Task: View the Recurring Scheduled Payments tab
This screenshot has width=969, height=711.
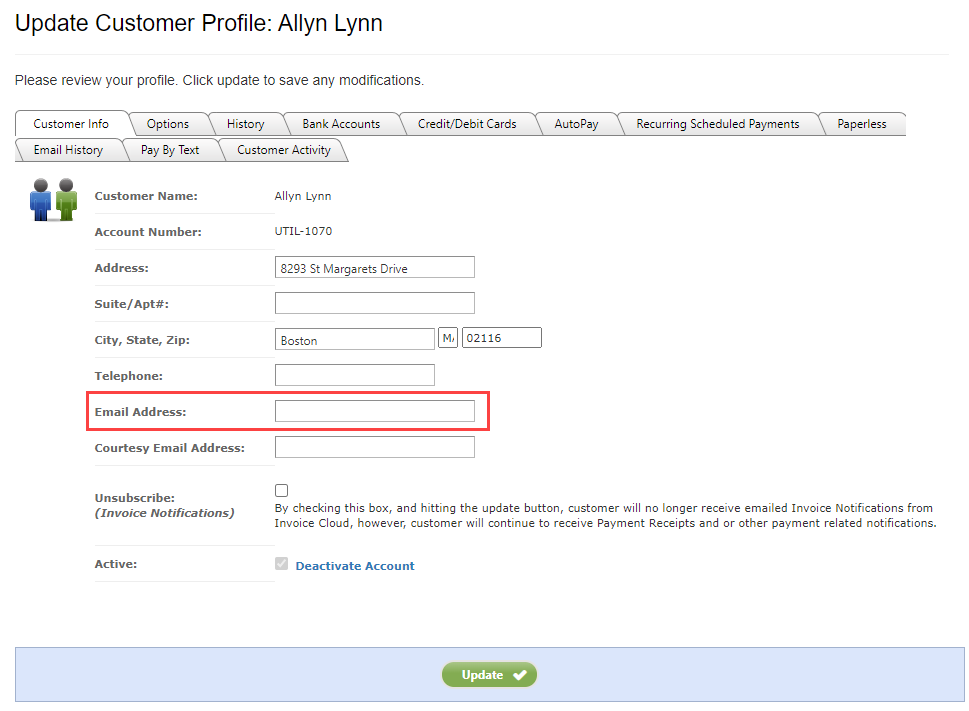Action: tap(718, 124)
